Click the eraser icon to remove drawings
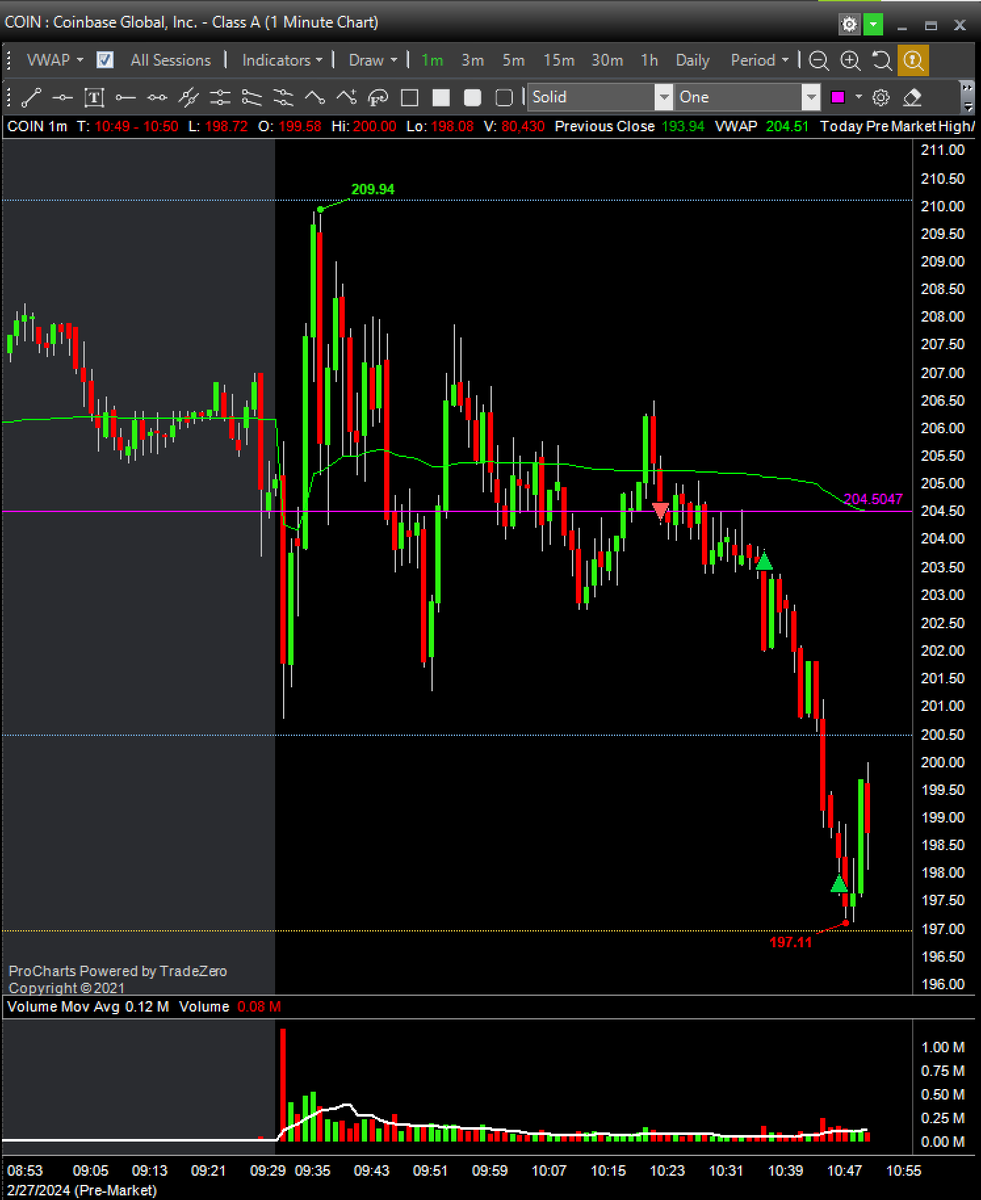The width and height of the screenshot is (981, 1200). tap(914, 97)
